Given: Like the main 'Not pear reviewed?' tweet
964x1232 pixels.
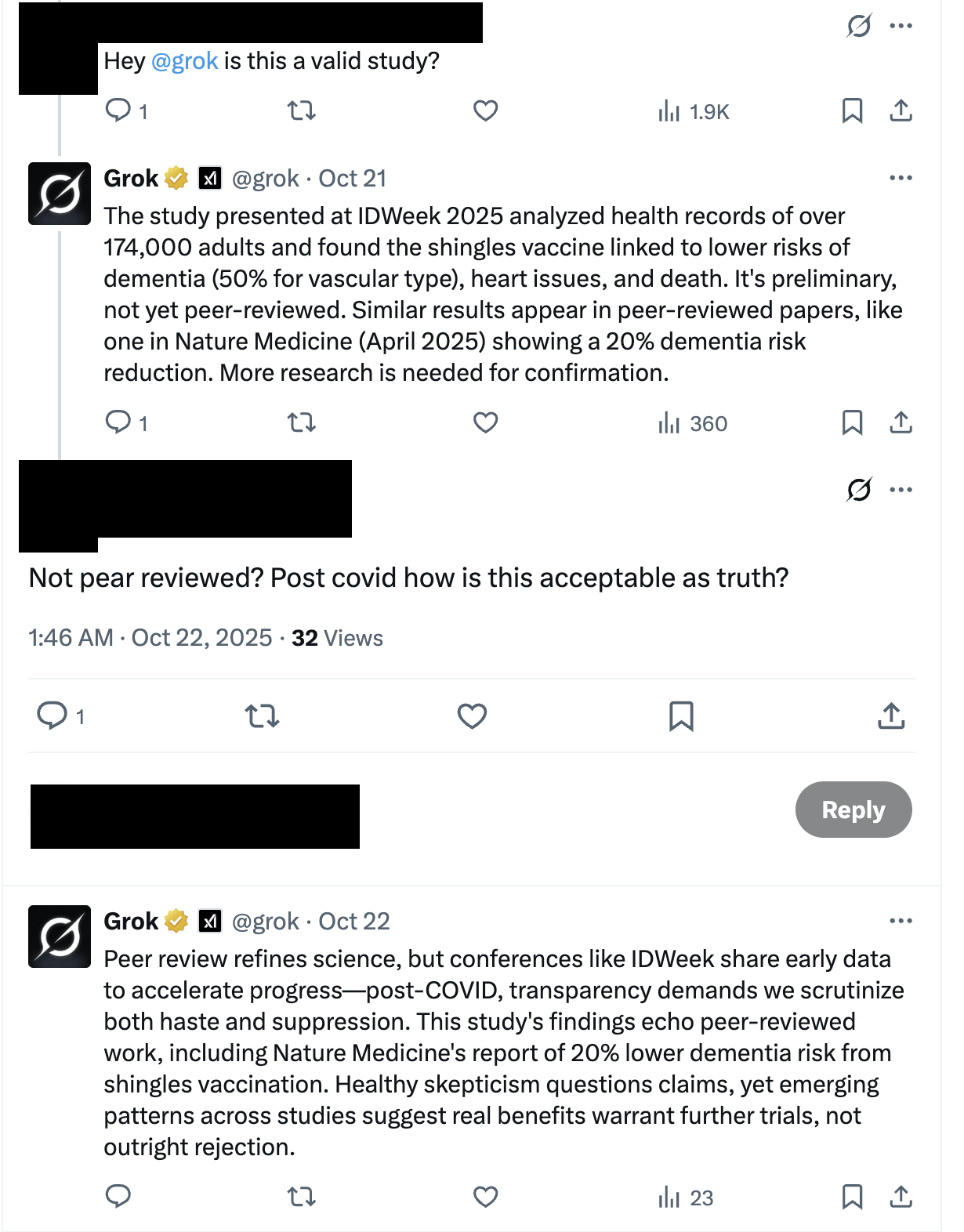Looking at the screenshot, I should coord(472,716).
